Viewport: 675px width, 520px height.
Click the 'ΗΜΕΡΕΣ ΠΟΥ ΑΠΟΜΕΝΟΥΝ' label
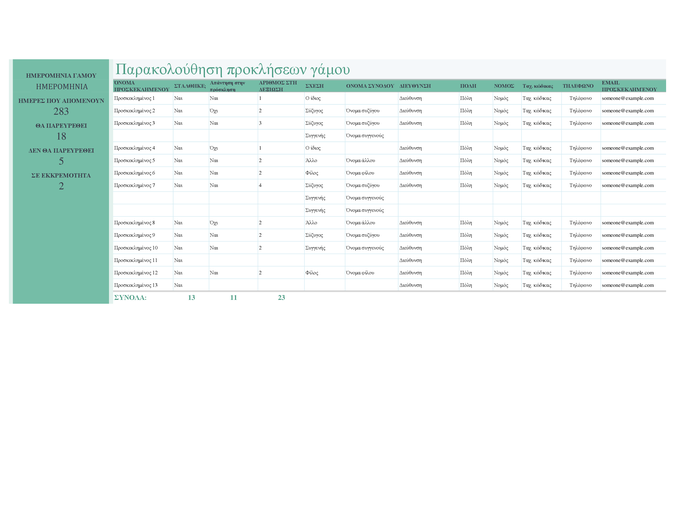coord(61,100)
